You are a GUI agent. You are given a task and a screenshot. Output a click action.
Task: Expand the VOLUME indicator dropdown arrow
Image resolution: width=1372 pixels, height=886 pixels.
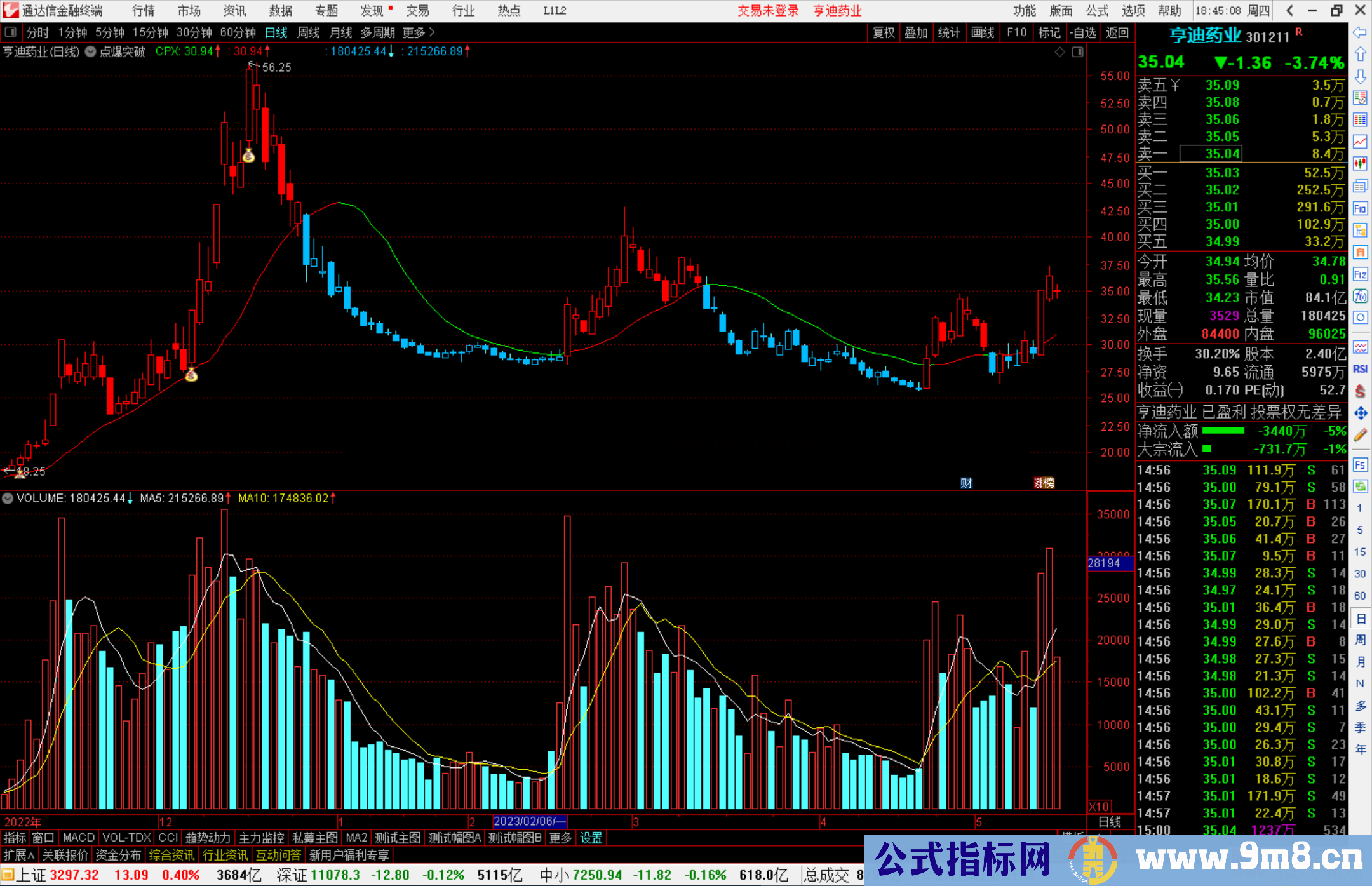[8, 499]
